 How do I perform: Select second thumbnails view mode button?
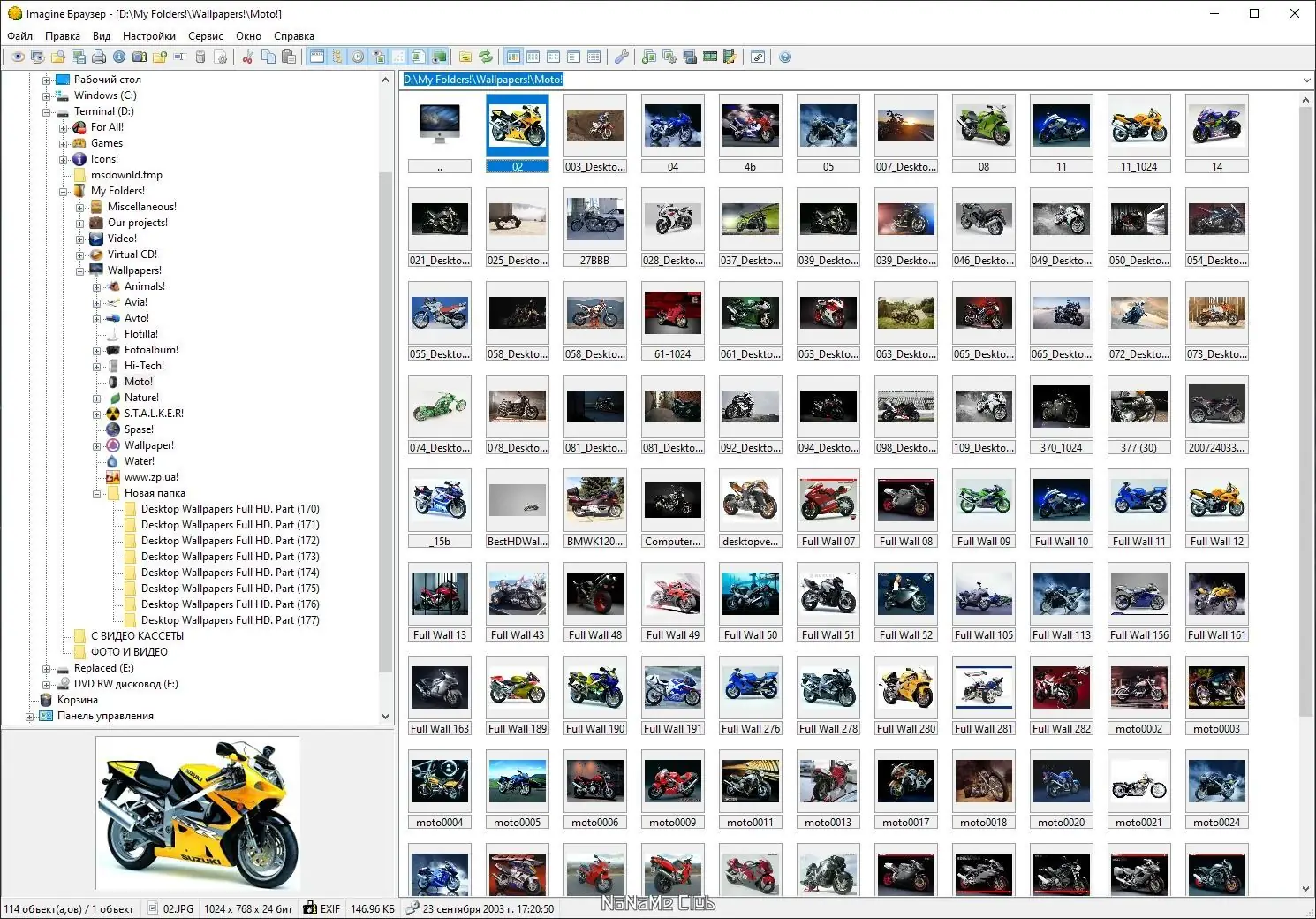pos(533,57)
